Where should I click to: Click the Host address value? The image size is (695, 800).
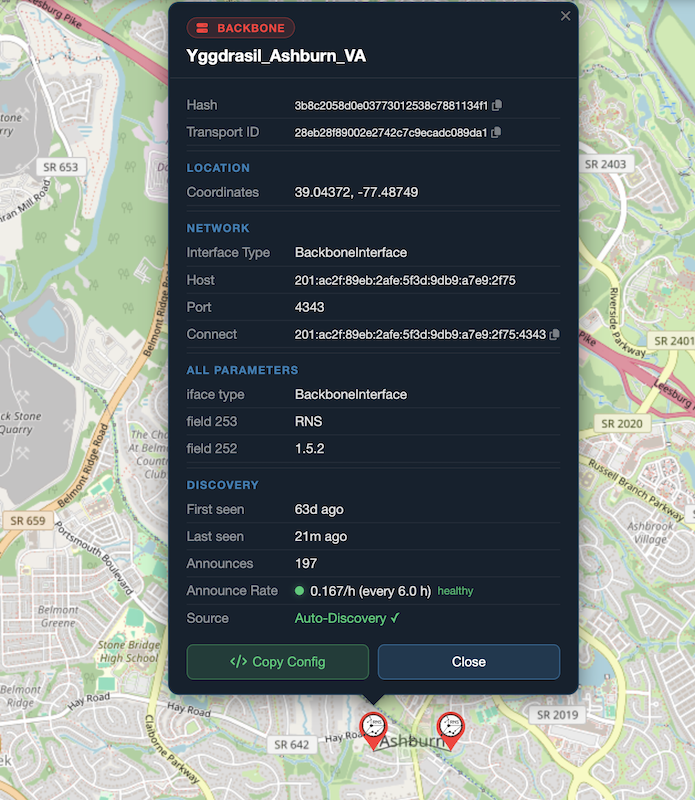[x=405, y=281]
